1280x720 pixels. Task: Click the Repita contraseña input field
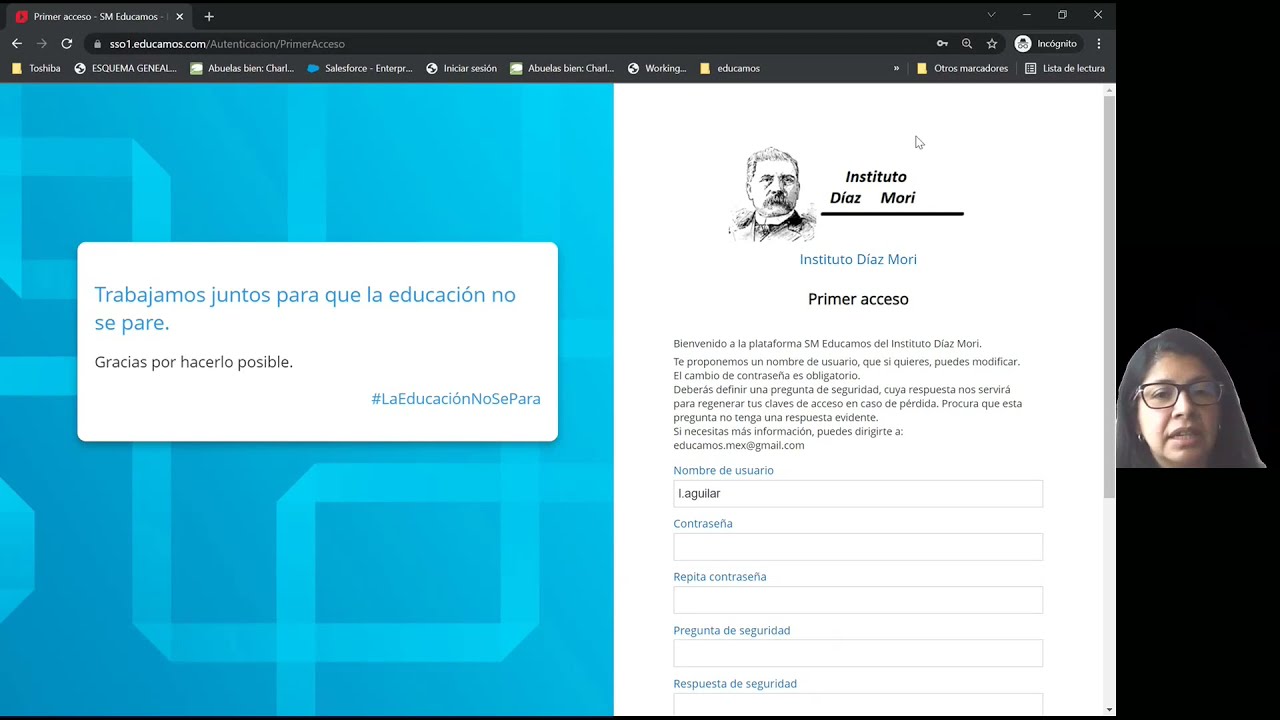[x=858, y=600]
